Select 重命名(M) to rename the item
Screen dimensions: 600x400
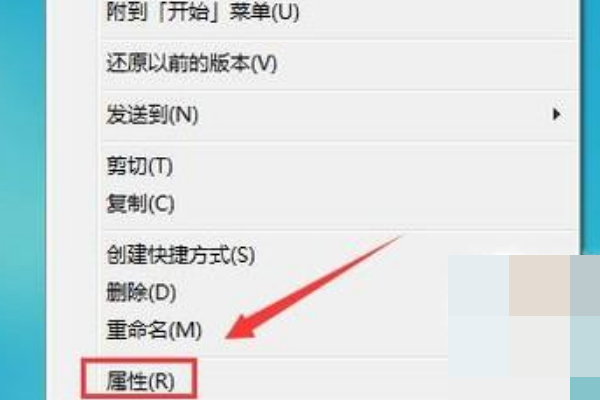pyautogui.click(x=154, y=330)
